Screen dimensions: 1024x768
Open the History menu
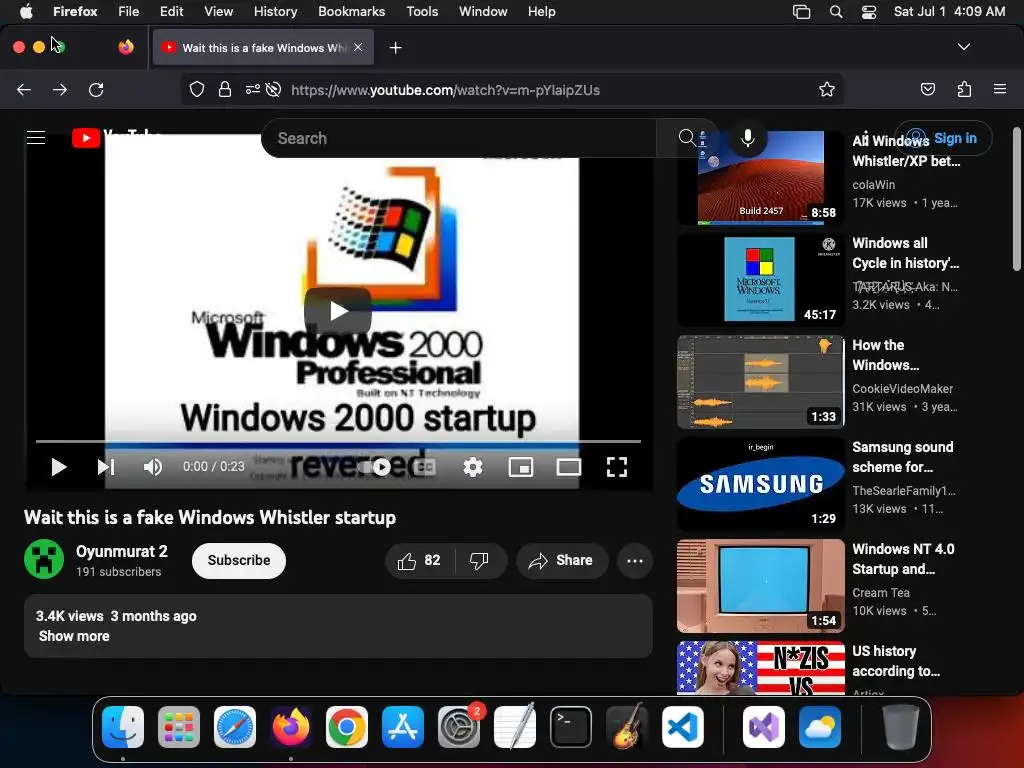[x=275, y=11]
